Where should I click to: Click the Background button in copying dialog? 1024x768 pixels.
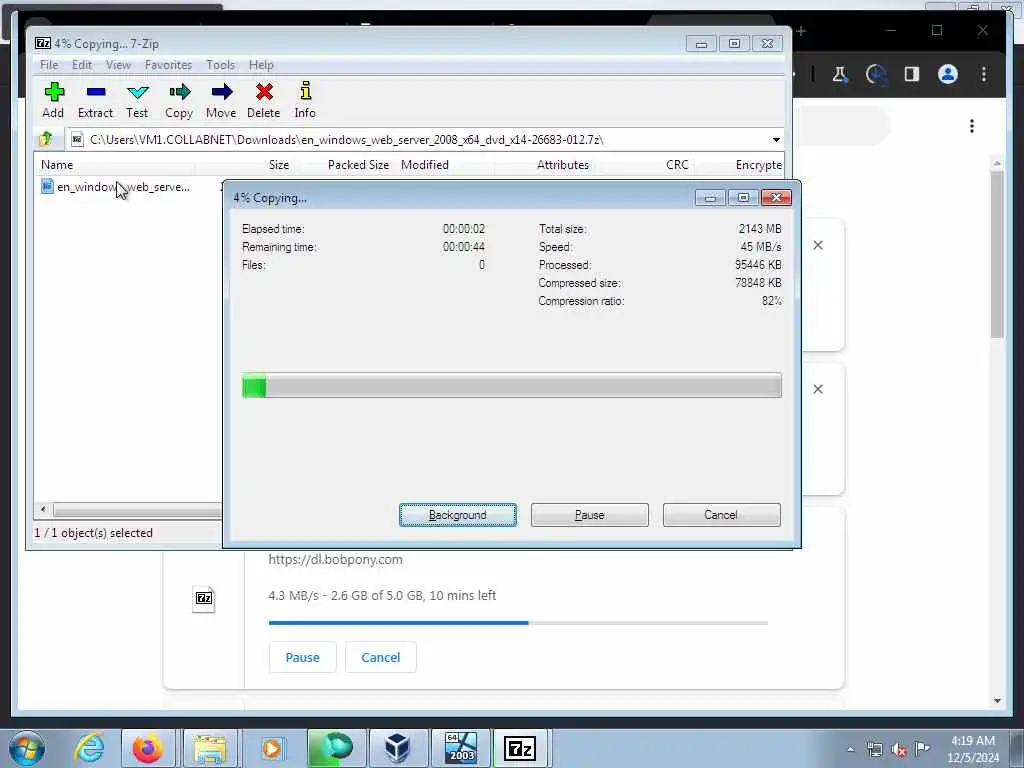pyautogui.click(x=458, y=515)
